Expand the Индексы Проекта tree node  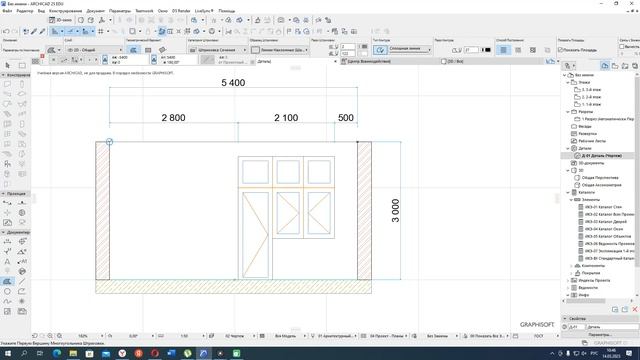click(x=567, y=281)
